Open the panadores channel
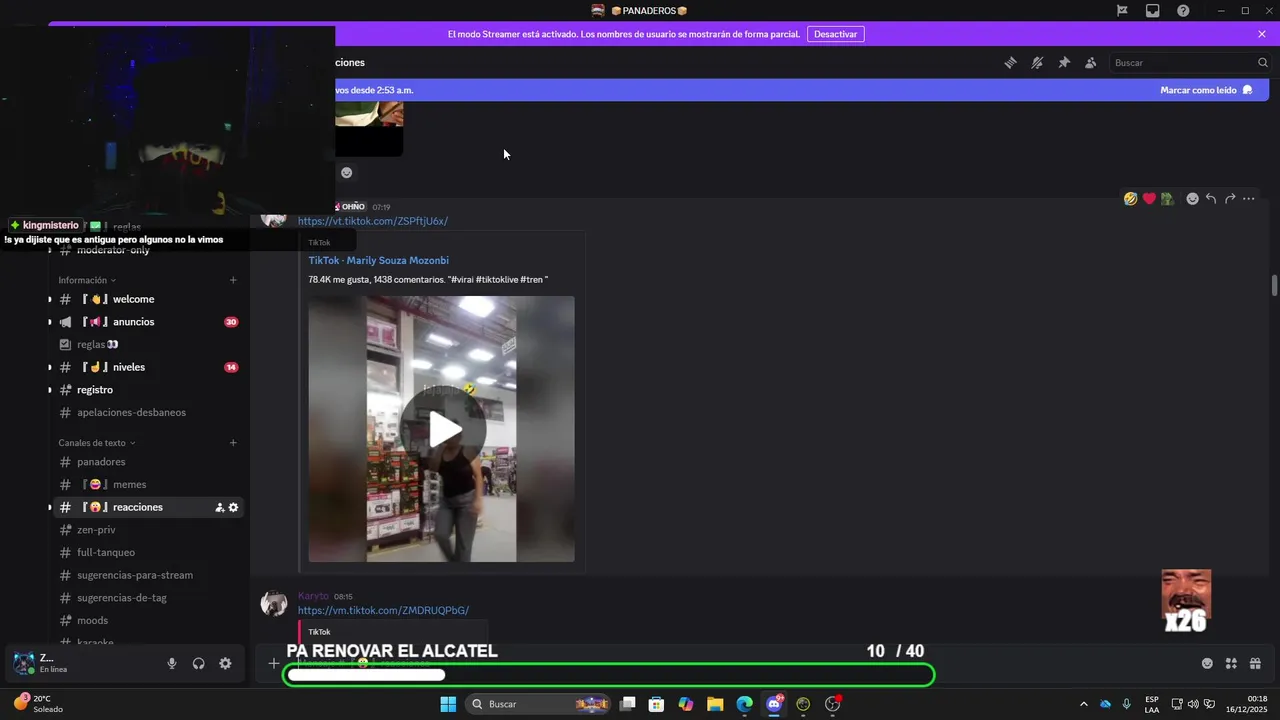 [148, 462]
